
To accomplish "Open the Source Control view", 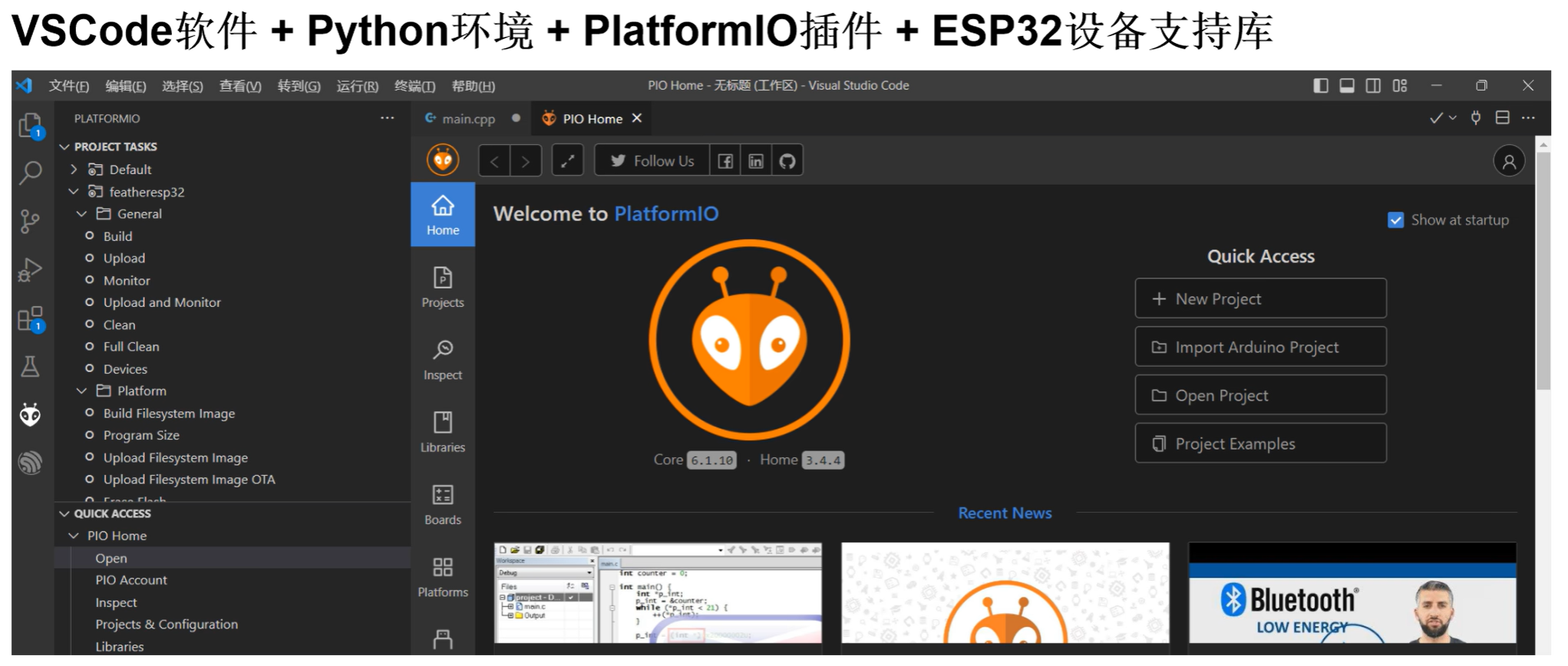I will (30, 222).
